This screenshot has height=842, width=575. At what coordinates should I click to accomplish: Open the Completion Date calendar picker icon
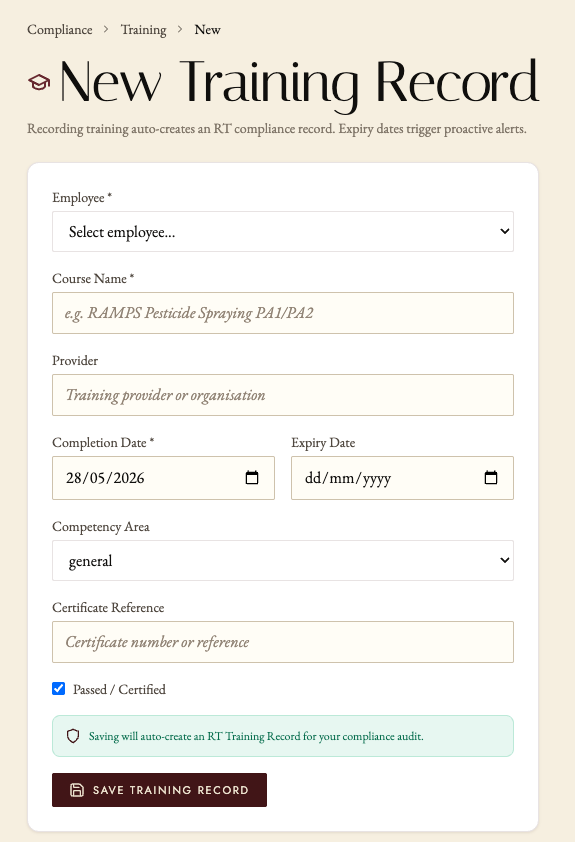coord(252,477)
